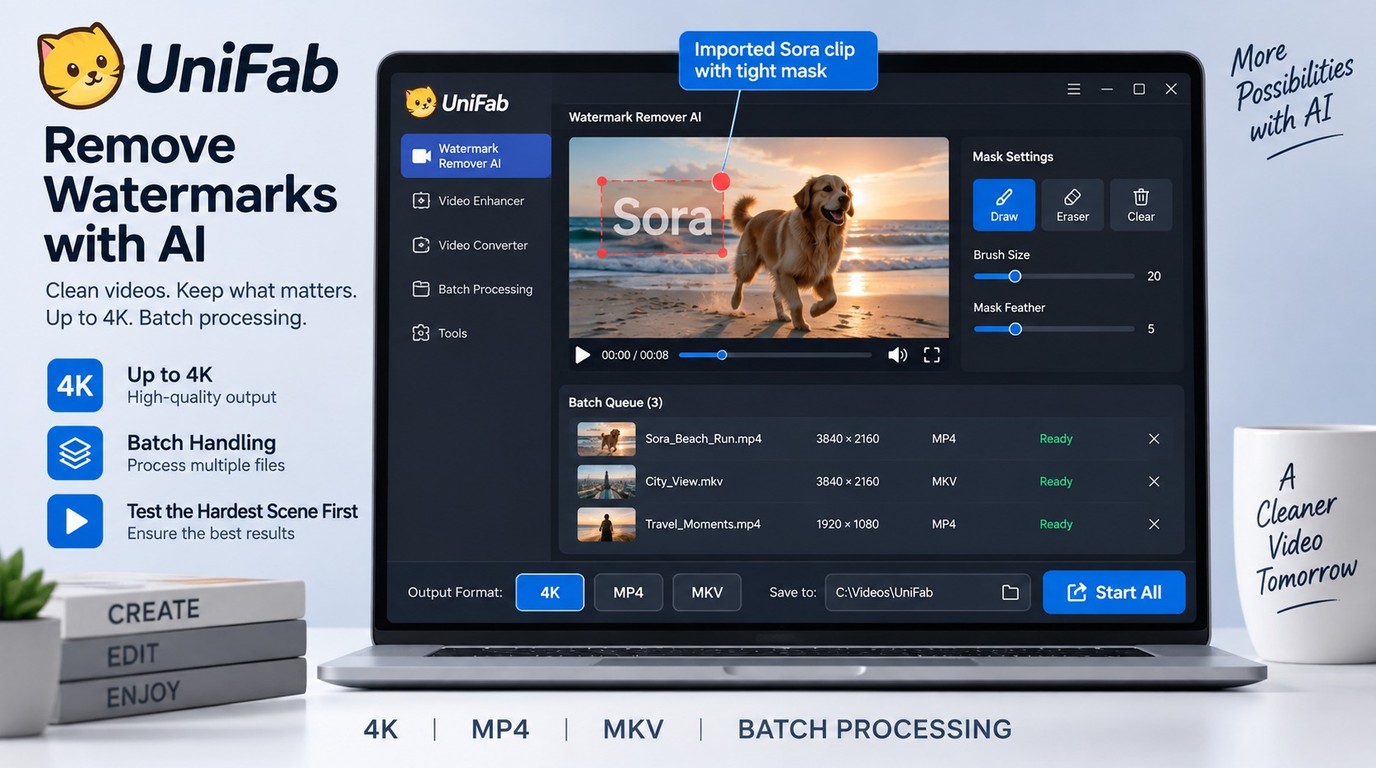Adjust the Mask Feather slider
The height and width of the screenshot is (768, 1376).
[x=1054, y=329]
